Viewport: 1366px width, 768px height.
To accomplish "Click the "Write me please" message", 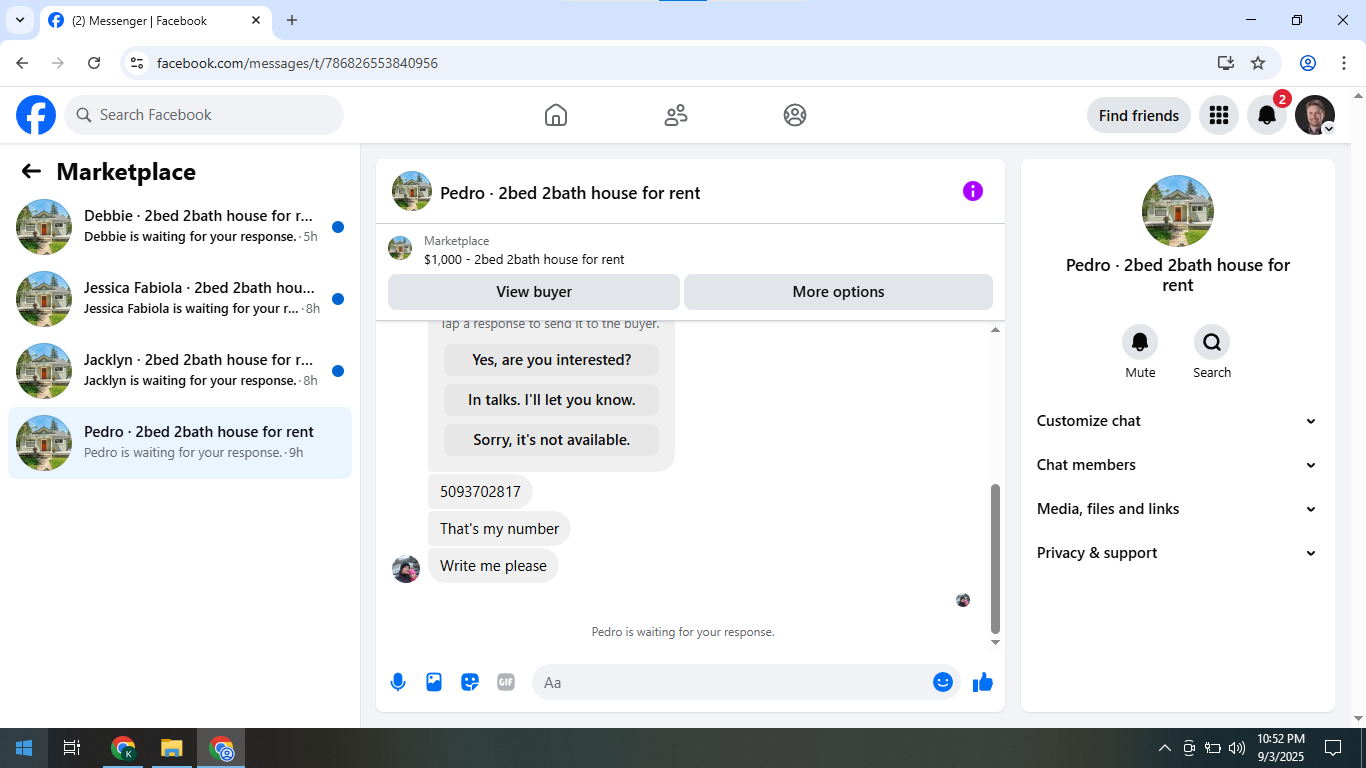I will click(x=493, y=566).
